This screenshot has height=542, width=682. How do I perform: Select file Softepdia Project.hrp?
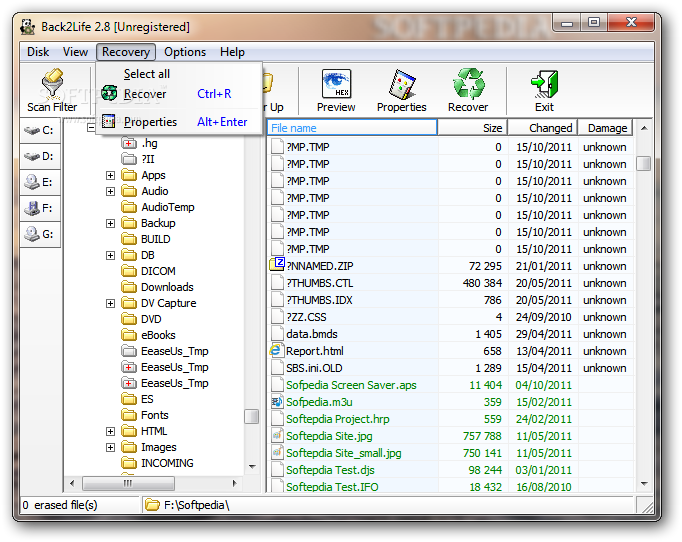tap(338, 418)
